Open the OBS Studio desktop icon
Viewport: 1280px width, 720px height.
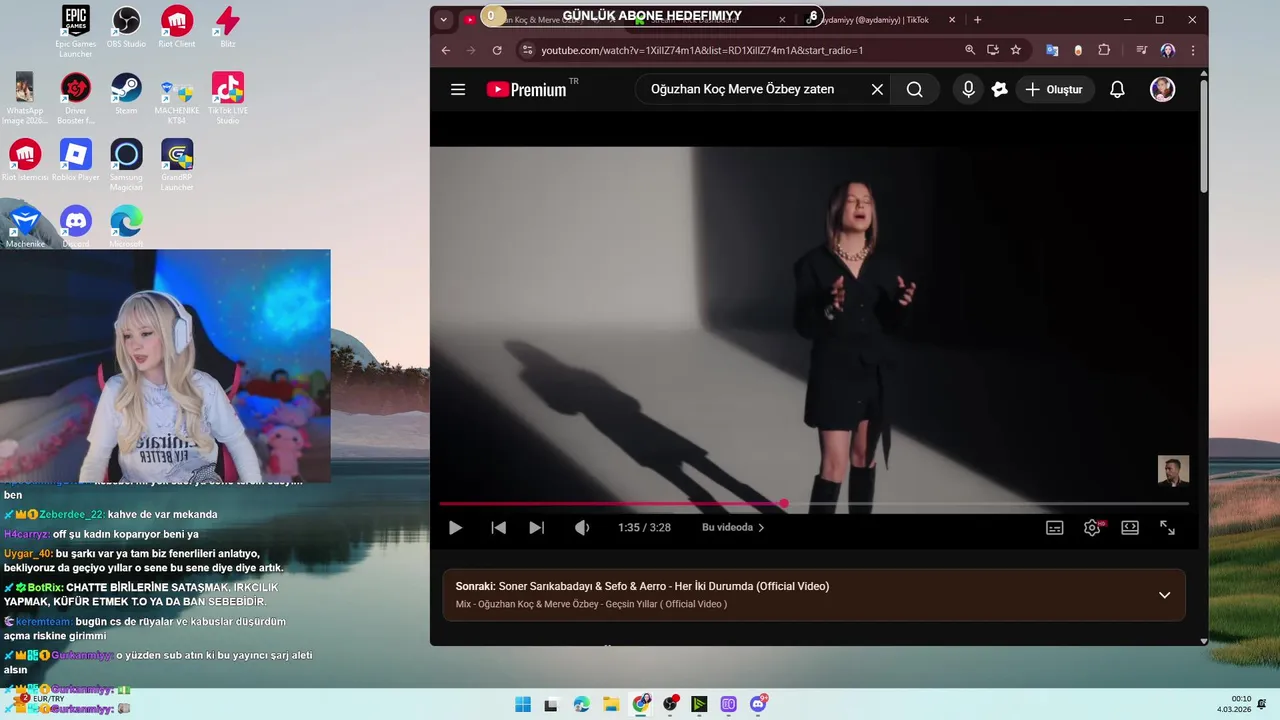[x=126, y=27]
